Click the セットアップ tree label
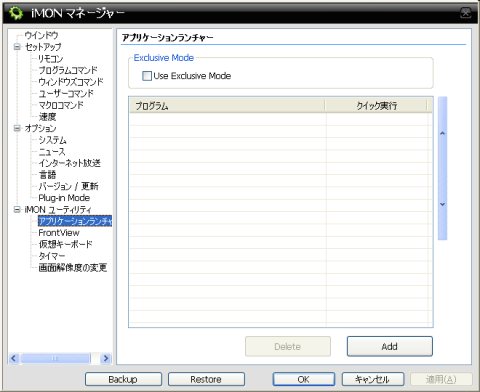 coord(43,47)
